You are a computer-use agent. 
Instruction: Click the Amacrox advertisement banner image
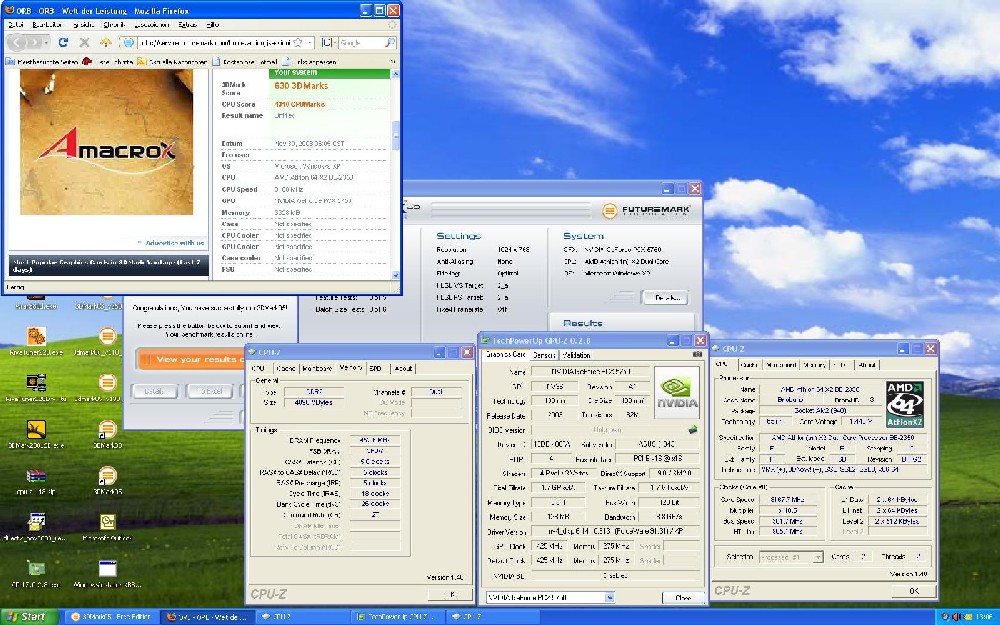click(x=107, y=142)
